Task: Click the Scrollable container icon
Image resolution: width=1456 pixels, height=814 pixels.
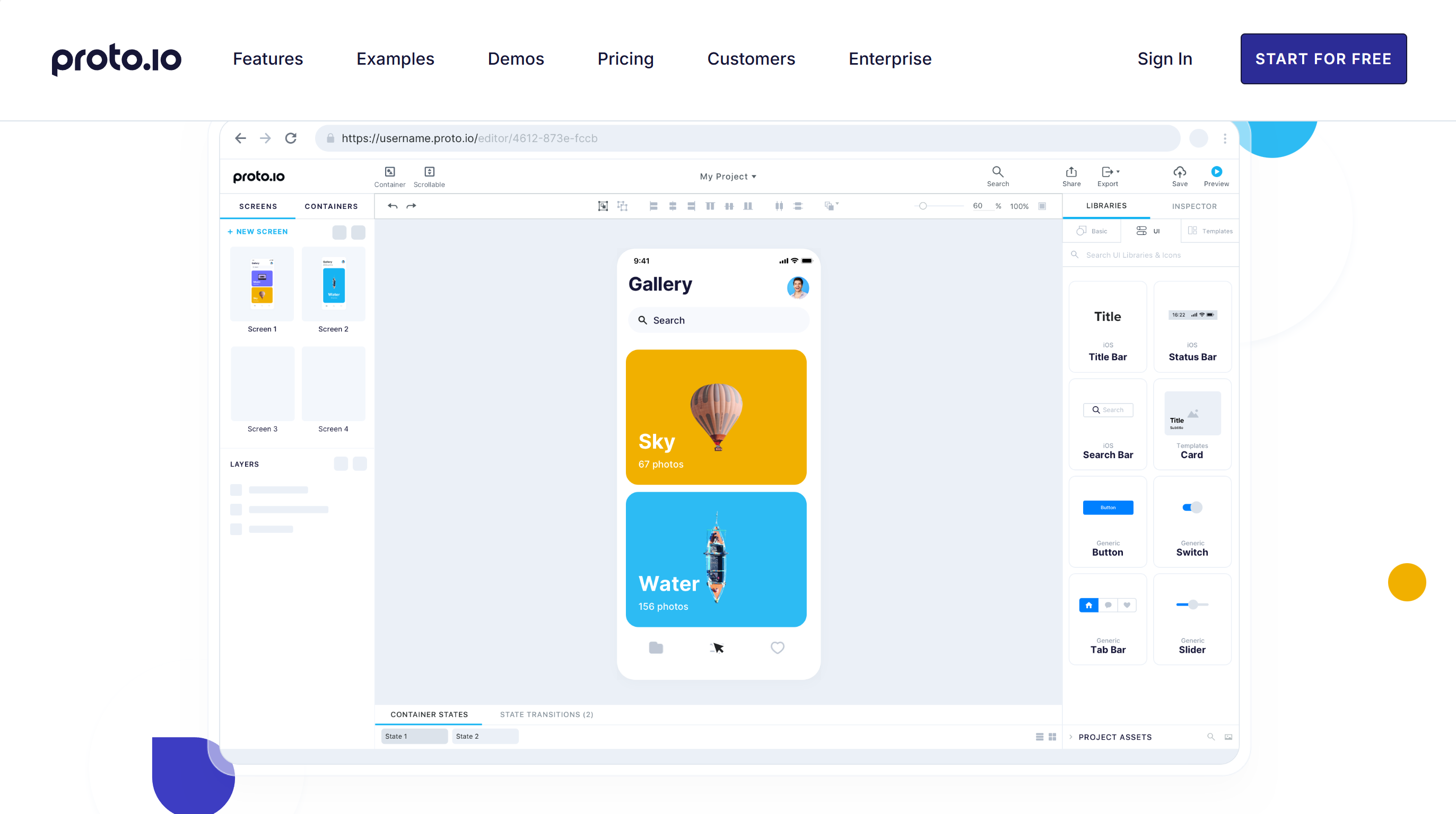Action: [429, 172]
